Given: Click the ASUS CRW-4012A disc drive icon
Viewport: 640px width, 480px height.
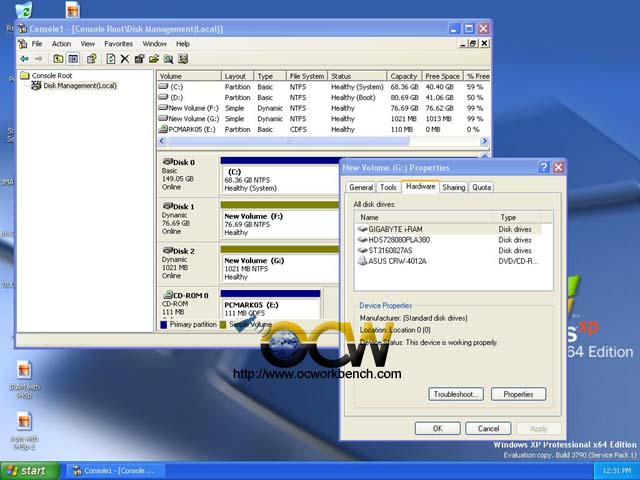Looking at the screenshot, I should click(x=362, y=261).
